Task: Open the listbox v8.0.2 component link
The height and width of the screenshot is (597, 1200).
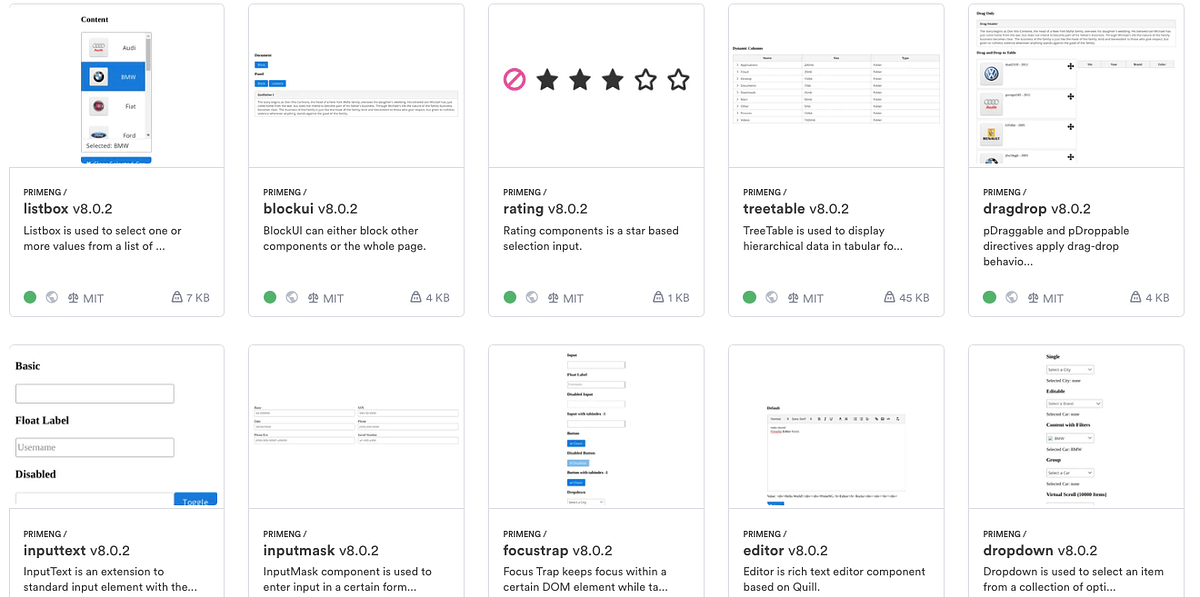Action: point(68,209)
